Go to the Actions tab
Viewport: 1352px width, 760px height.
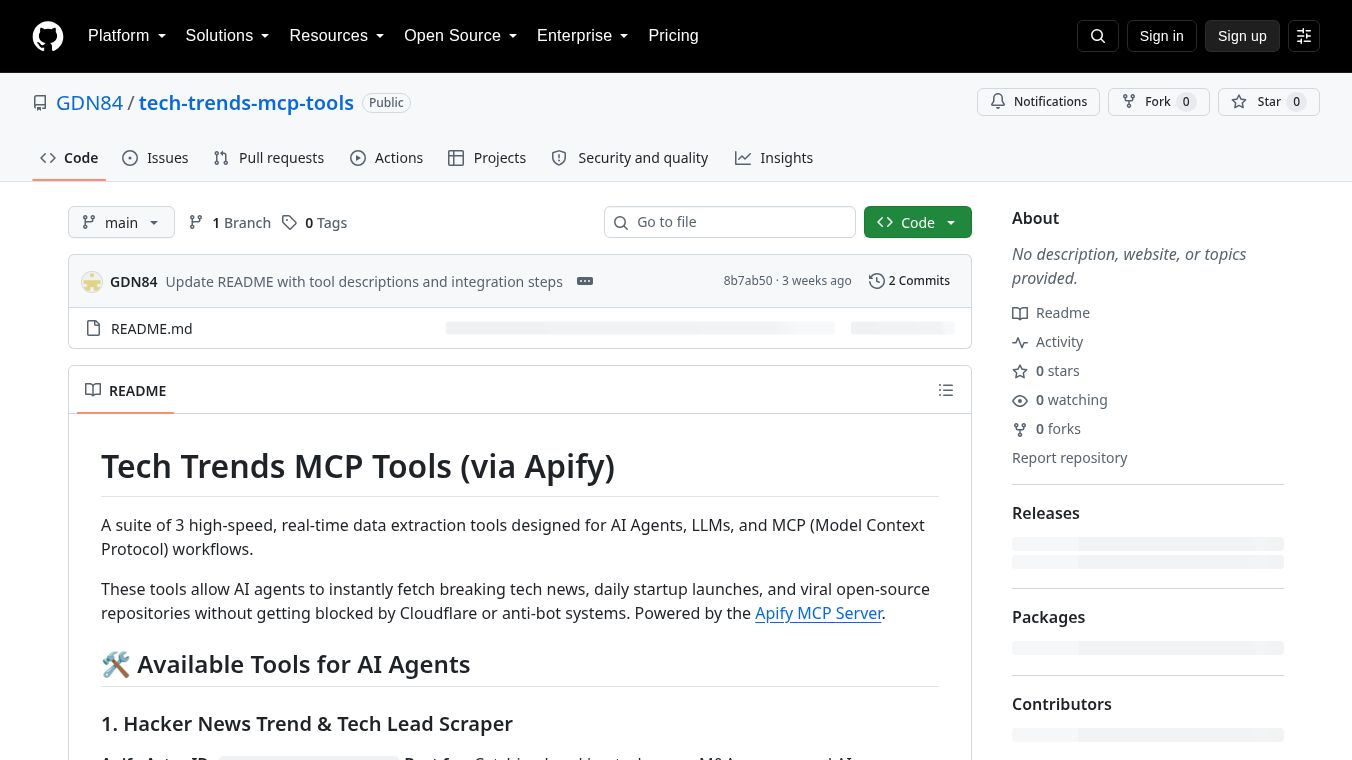click(x=386, y=158)
